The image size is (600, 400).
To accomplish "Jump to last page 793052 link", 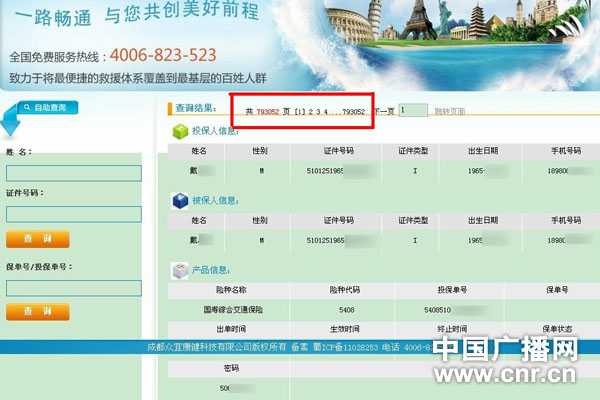I will pos(353,111).
